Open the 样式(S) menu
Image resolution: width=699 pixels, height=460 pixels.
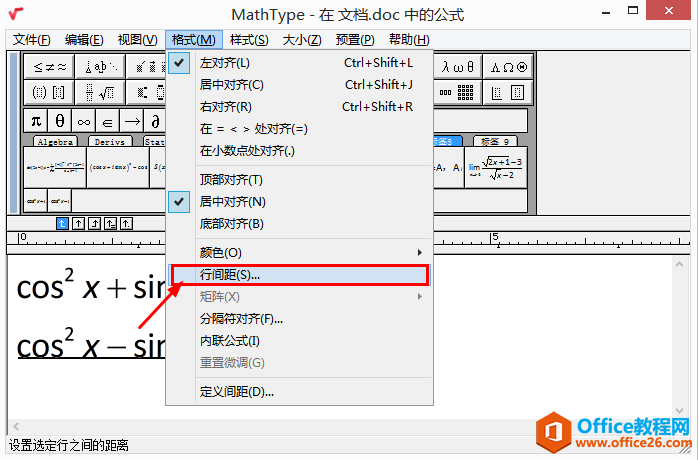pyautogui.click(x=249, y=40)
